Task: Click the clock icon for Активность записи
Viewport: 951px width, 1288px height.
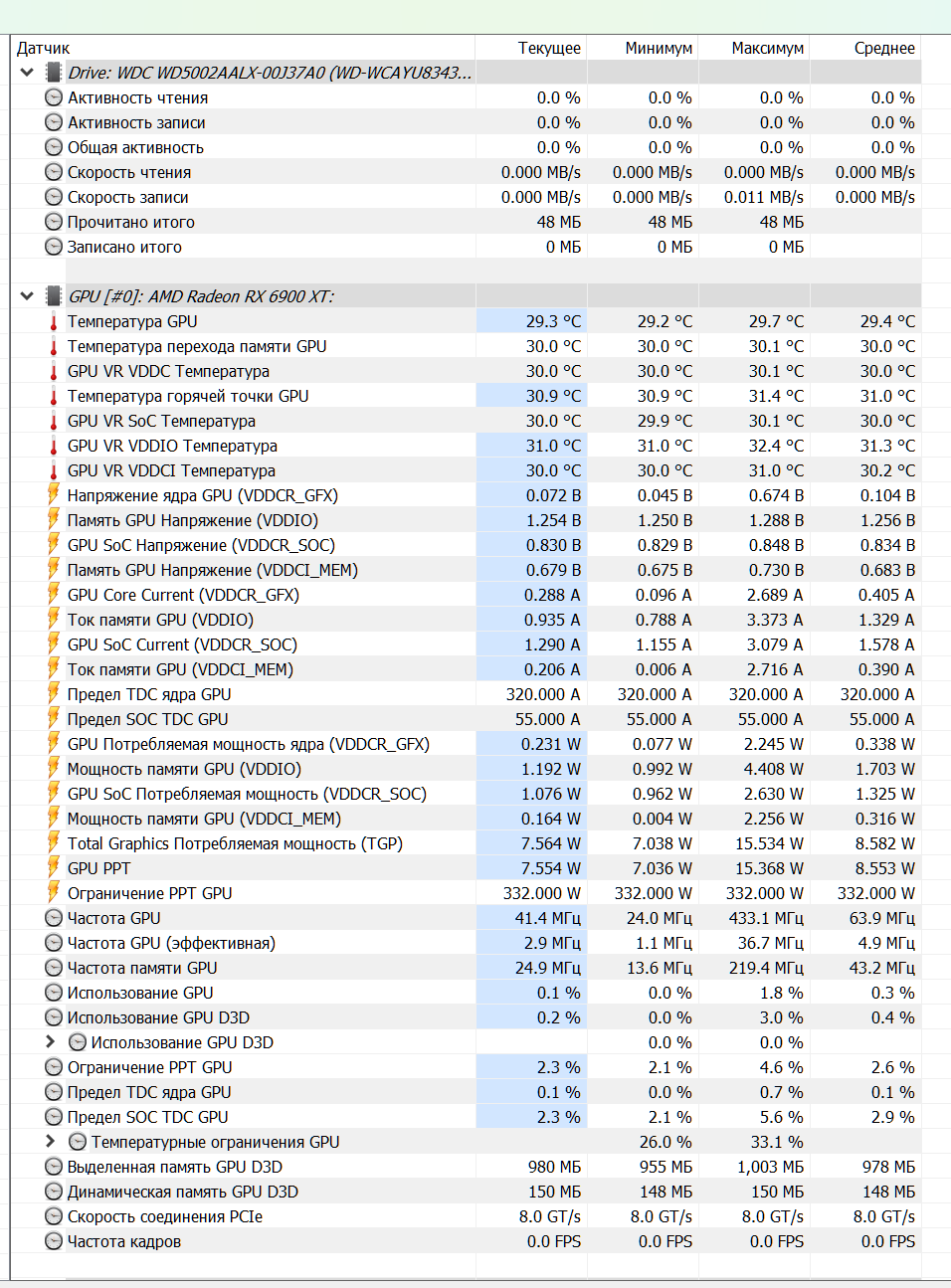Action: 54,122
